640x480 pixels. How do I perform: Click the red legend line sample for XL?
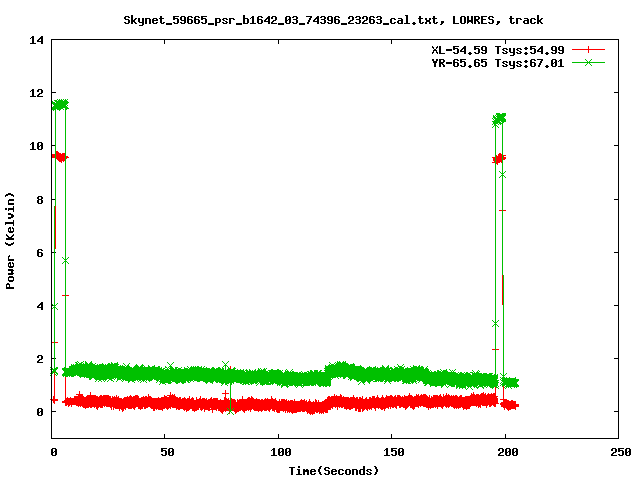tap(588, 50)
